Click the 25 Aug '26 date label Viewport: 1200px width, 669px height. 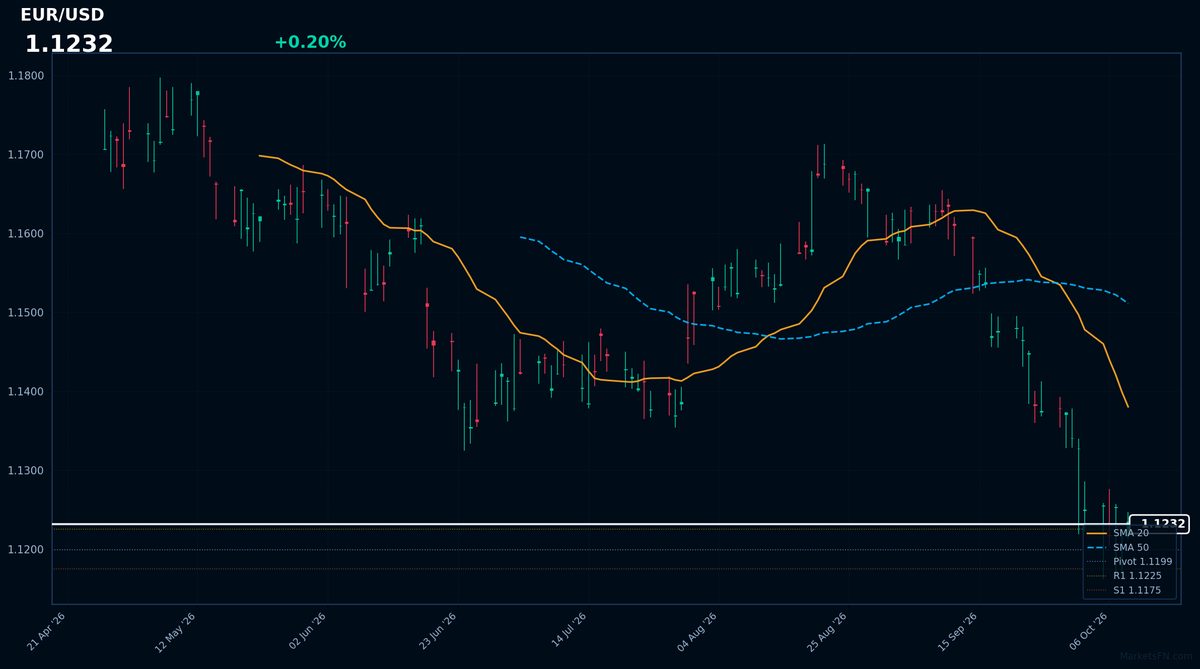(x=827, y=632)
